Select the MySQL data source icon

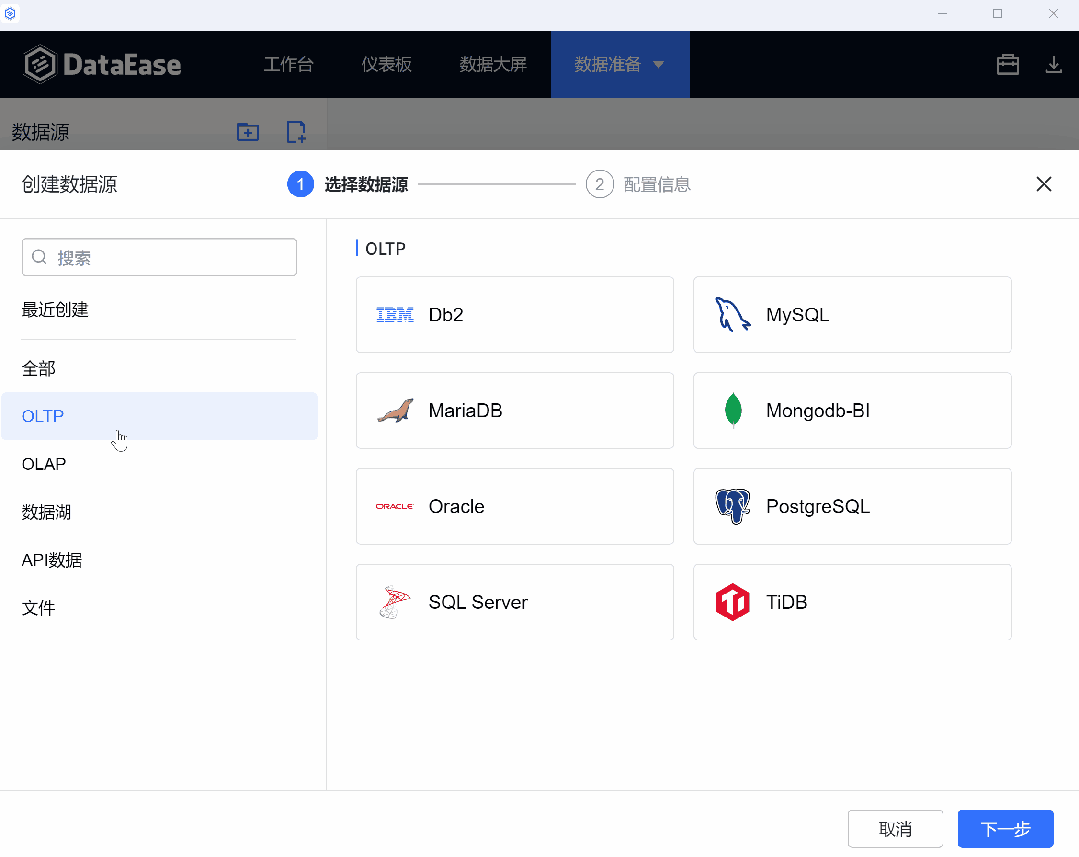852,314
